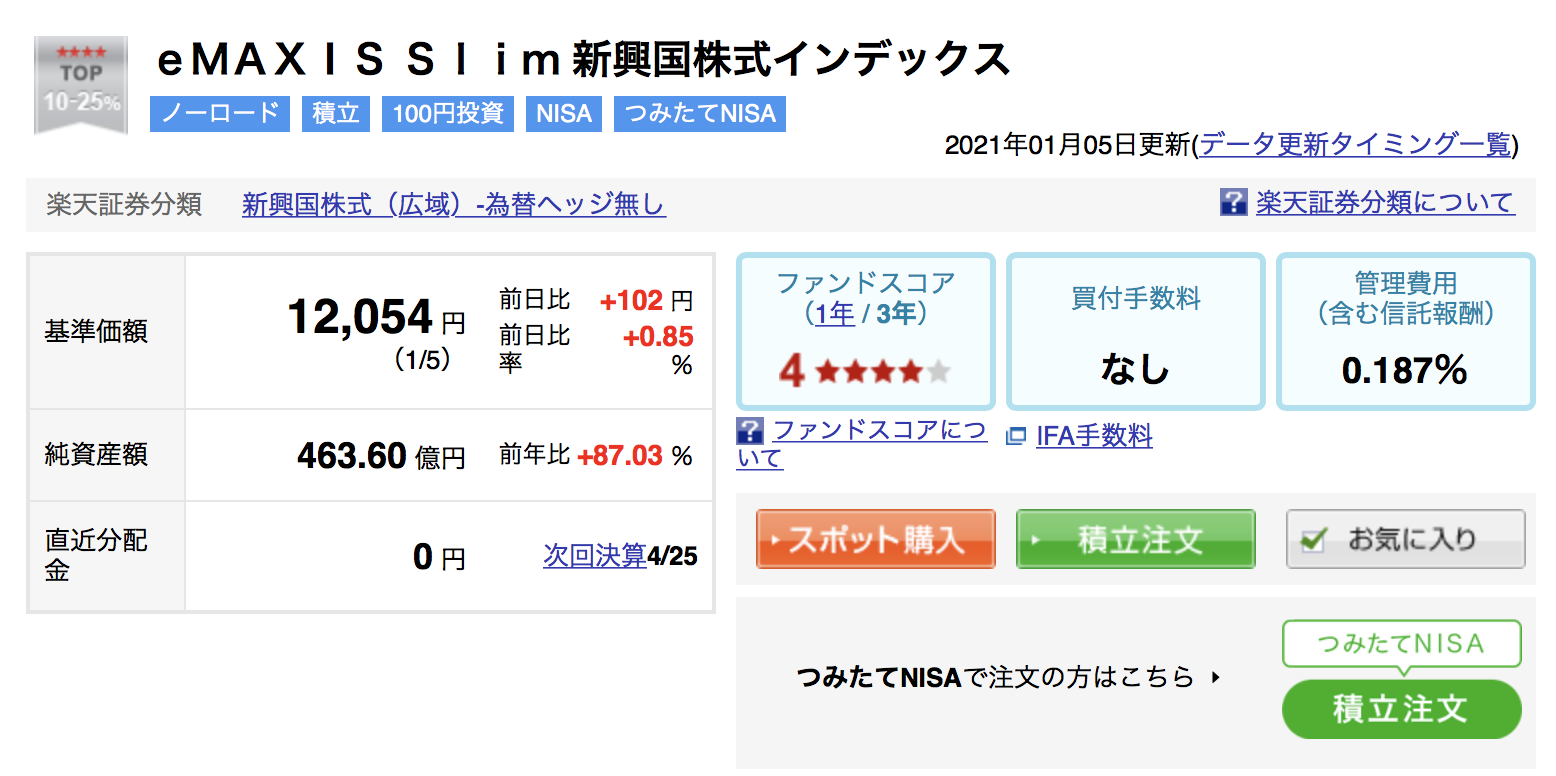The height and width of the screenshot is (776, 1556).
Task: Click the 管理費用 0.187% info box
Action: (x=1405, y=331)
